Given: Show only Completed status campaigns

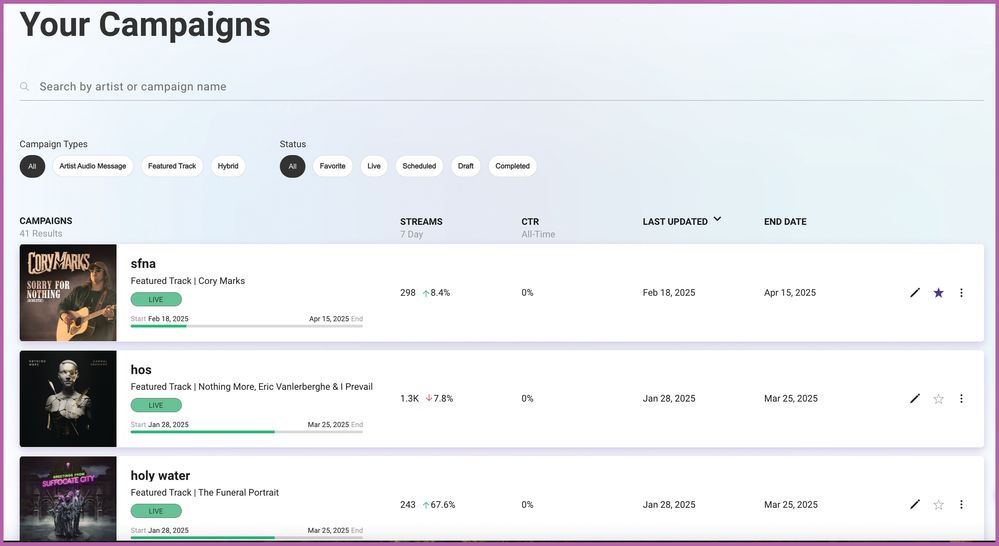Looking at the screenshot, I should pos(512,166).
